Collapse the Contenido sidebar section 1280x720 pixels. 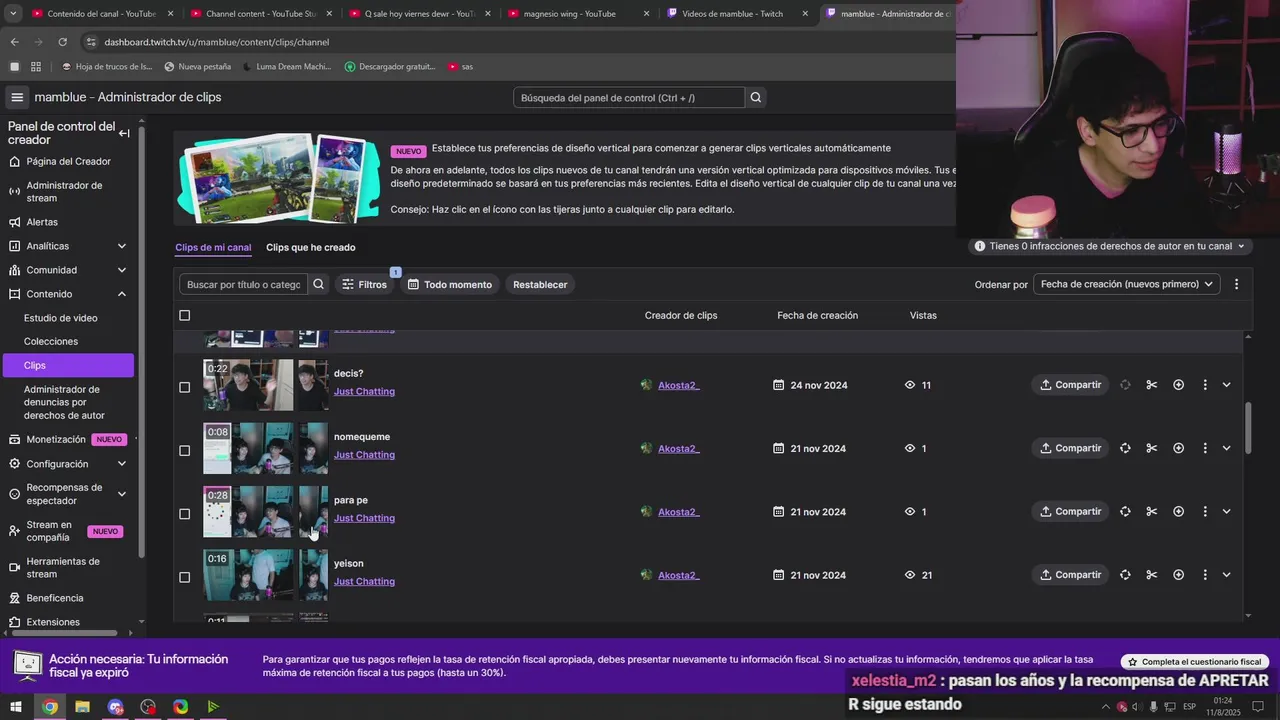tap(121, 294)
